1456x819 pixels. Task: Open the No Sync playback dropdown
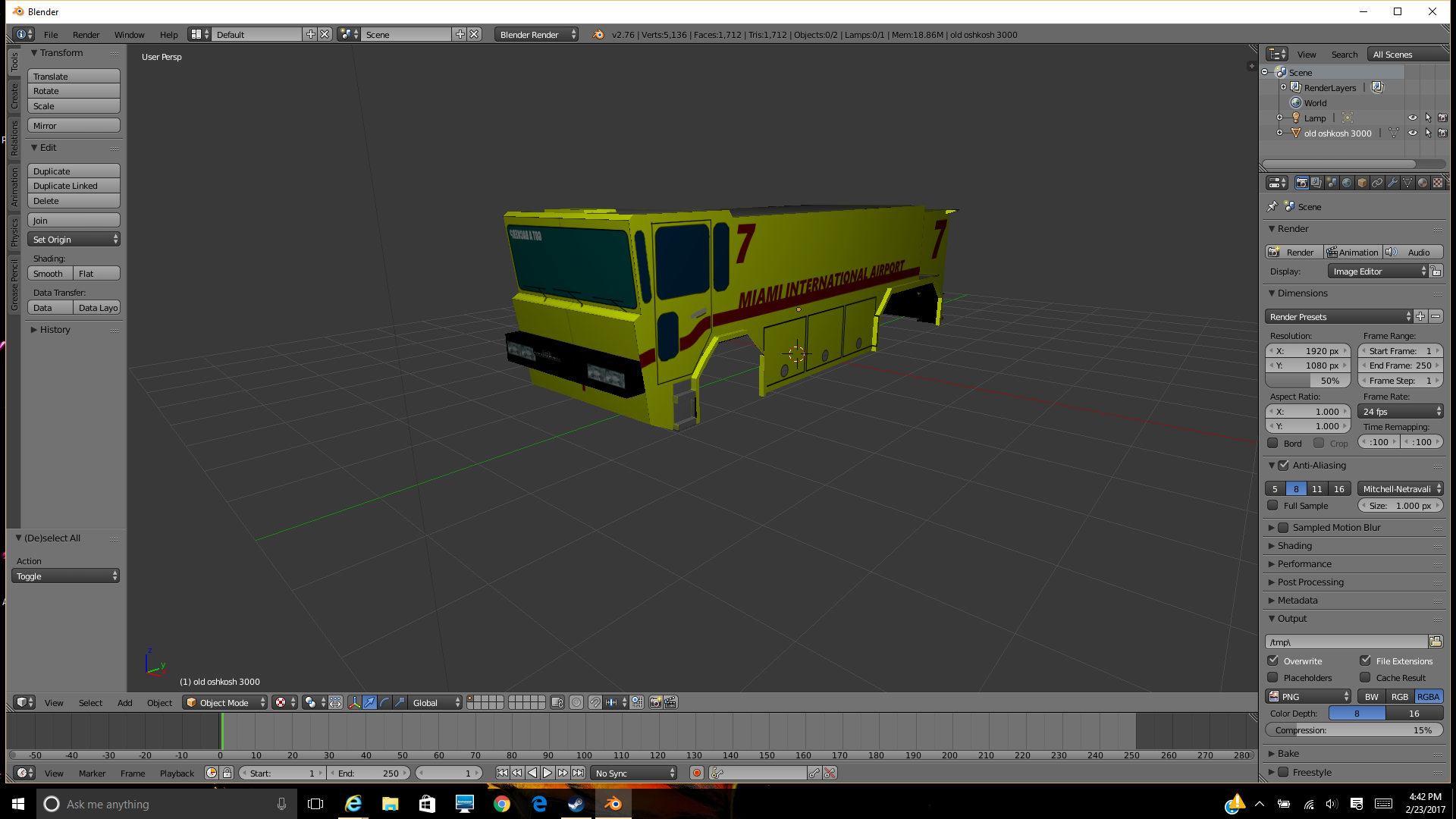click(634, 773)
